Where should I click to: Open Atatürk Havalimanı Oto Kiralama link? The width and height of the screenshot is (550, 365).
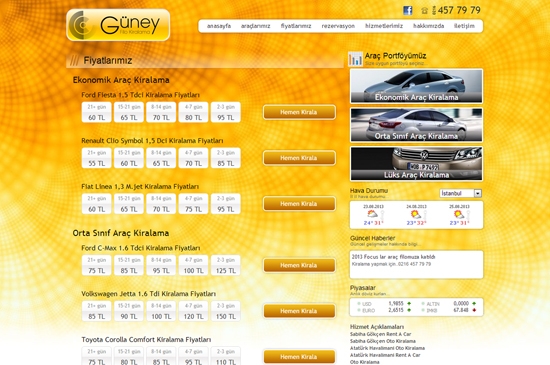click(x=387, y=348)
